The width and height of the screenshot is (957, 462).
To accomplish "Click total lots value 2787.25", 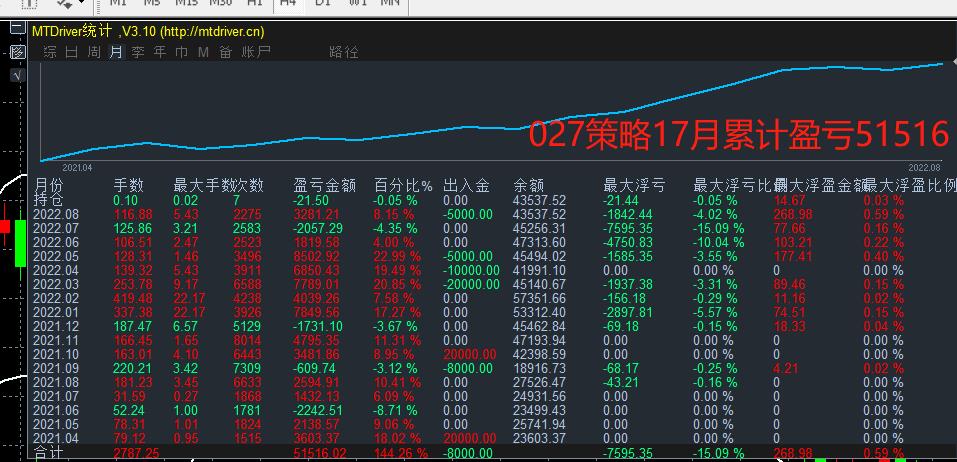I will (137, 453).
